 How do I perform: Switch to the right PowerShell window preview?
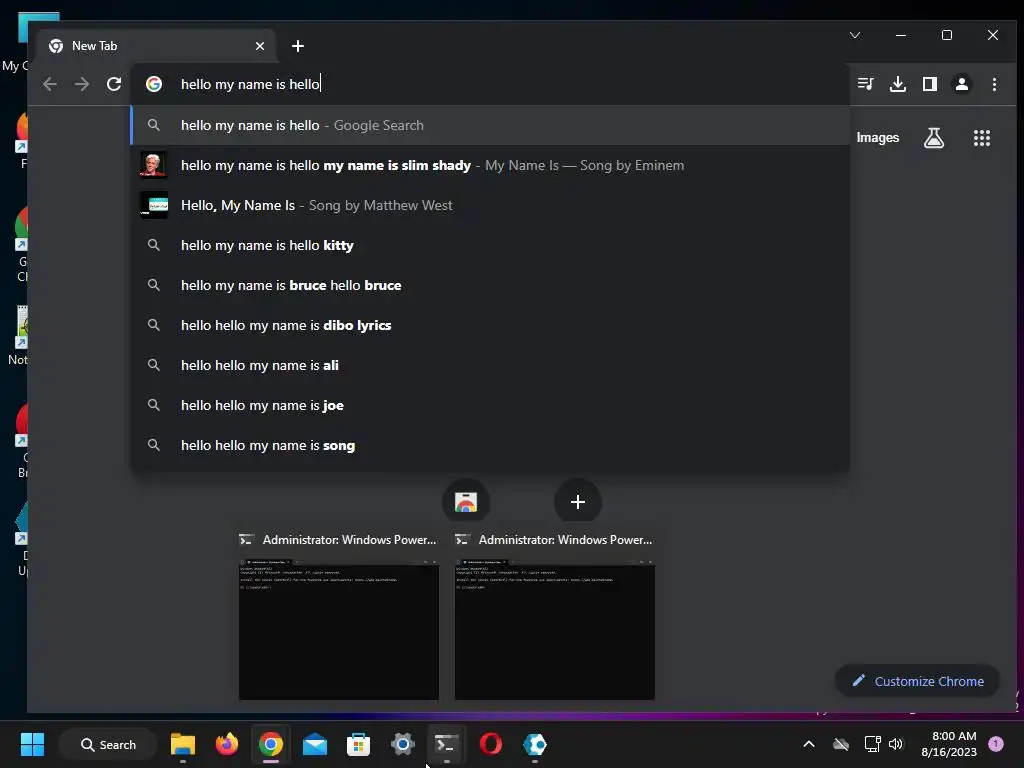(x=554, y=615)
